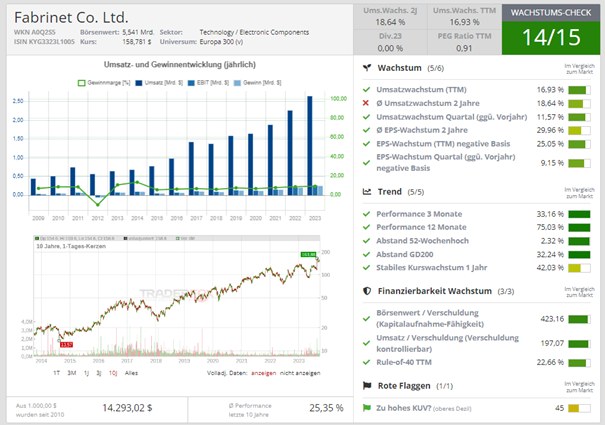
Task: Click the 2023 Umsatz bar in chart
Action: tap(310, 146)
